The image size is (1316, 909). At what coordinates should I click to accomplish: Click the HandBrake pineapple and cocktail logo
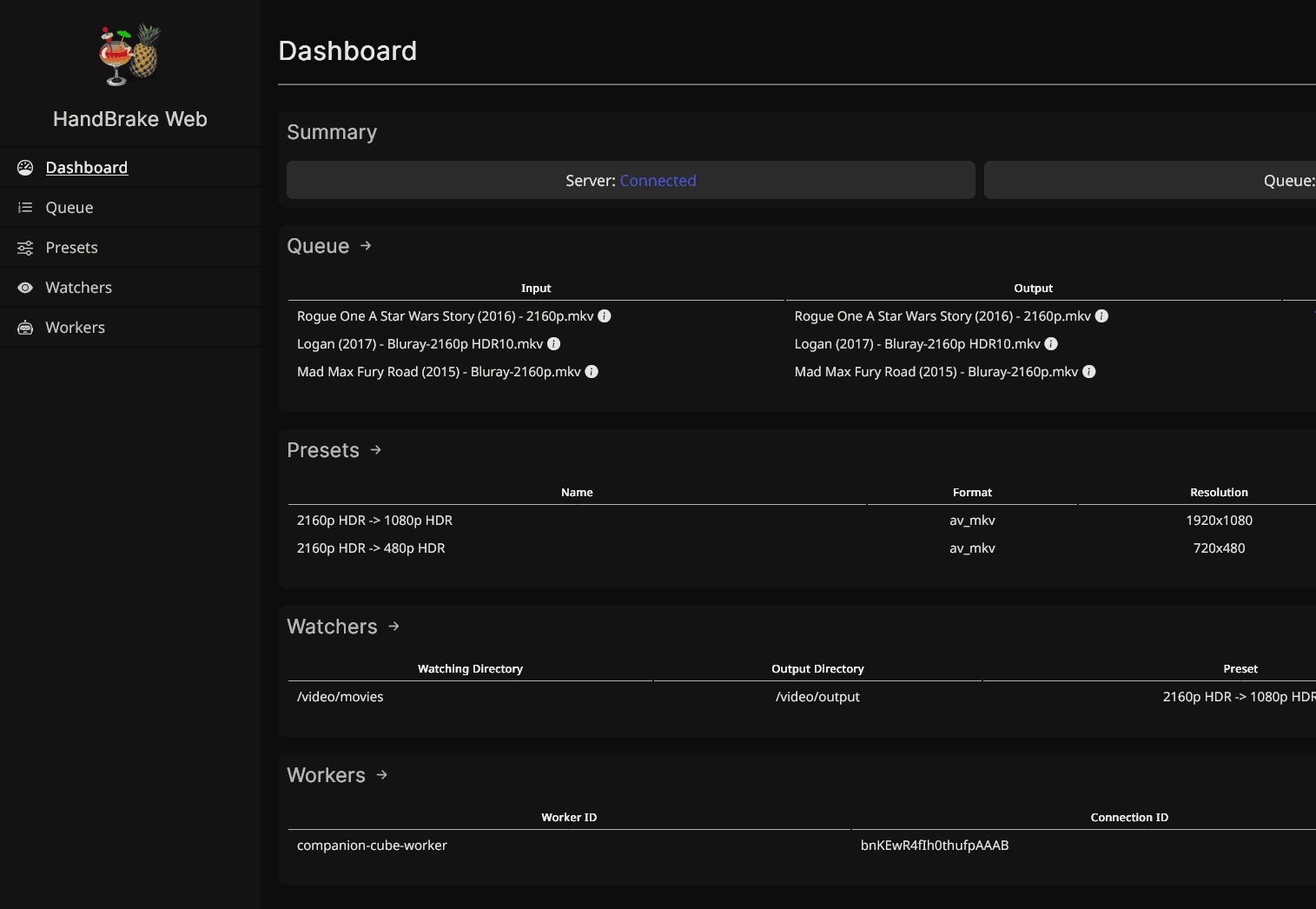tap(130, 56)
